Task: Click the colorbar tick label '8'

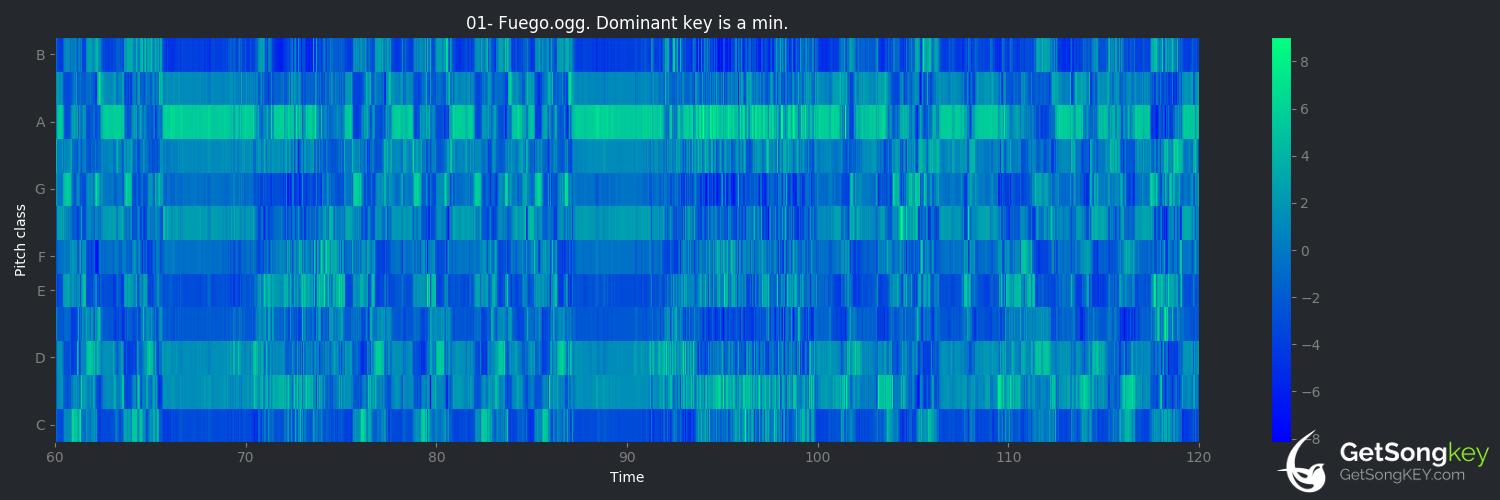Action: point(1304,62)
